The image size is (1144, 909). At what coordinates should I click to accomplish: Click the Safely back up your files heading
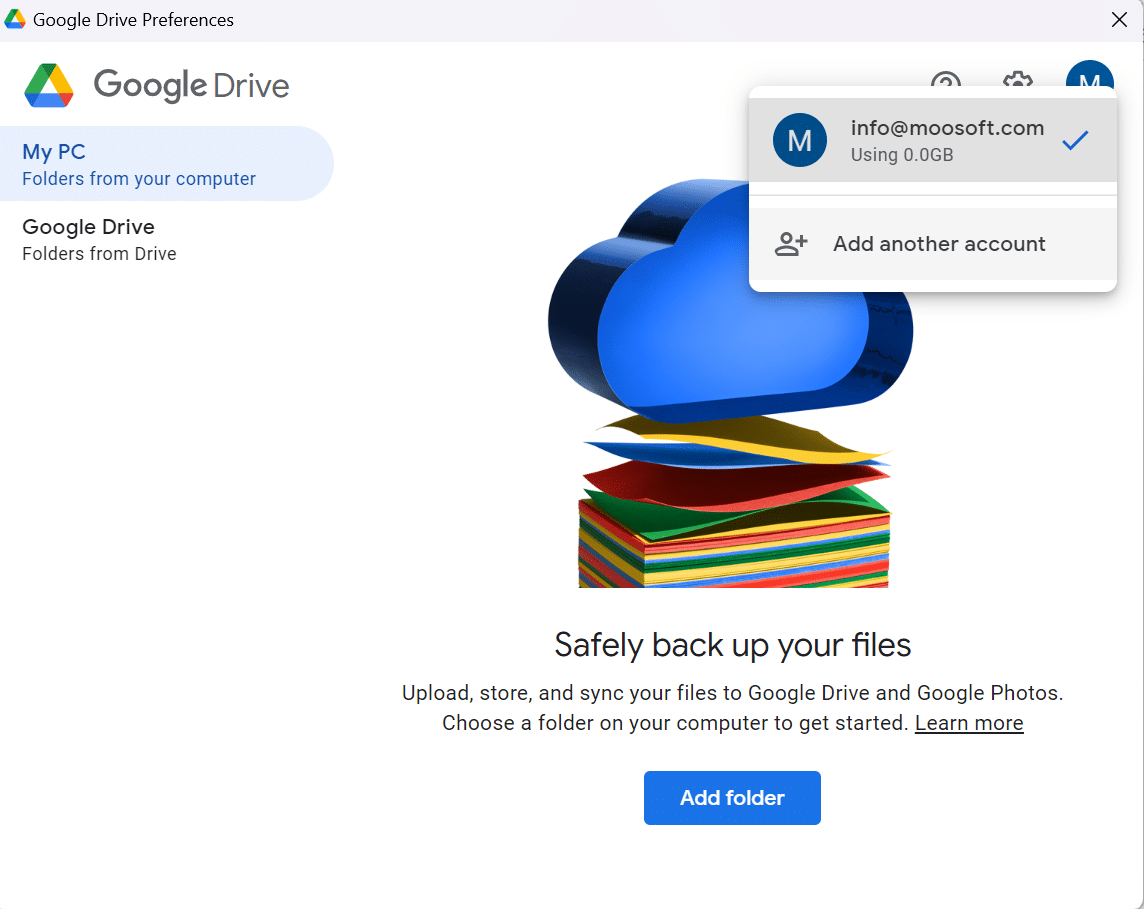[x=733, y=645]
